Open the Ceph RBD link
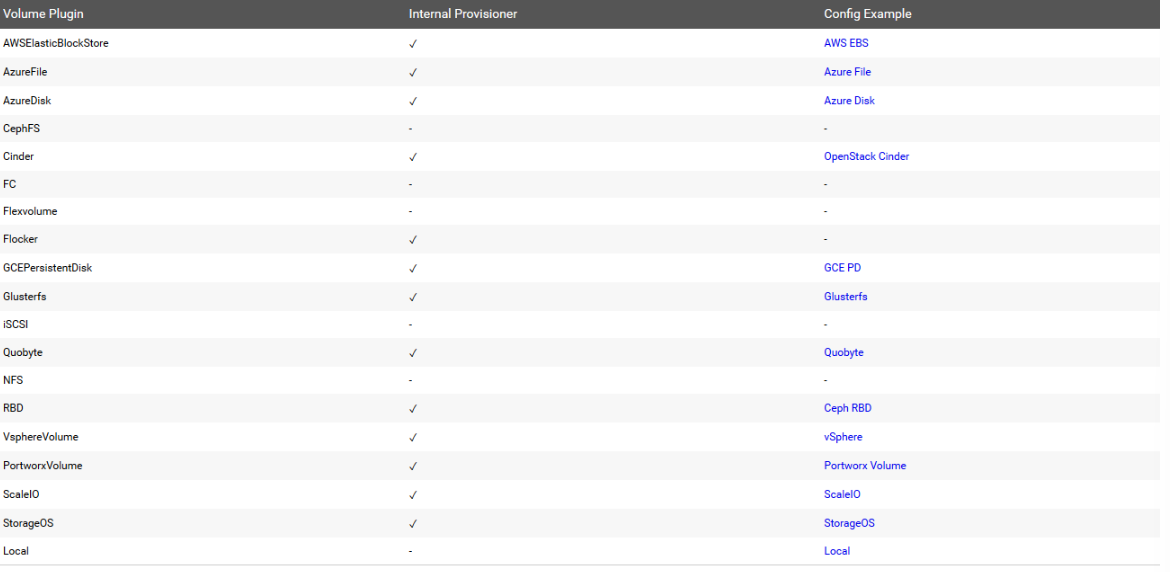The width and height of the screenshot is (1170, 572). (x=848, y=409)
